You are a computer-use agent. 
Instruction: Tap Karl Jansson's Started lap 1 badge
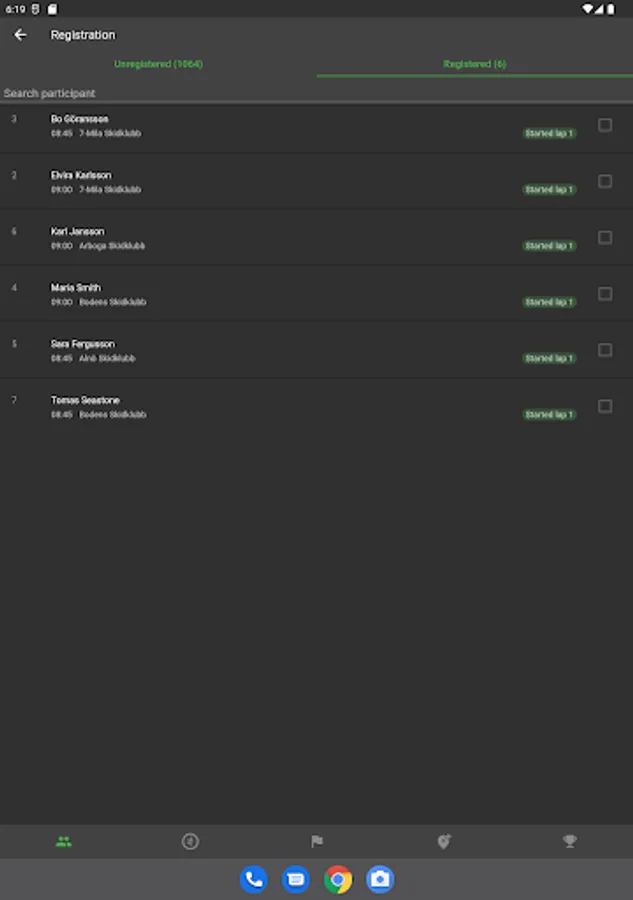pos(549,246)
